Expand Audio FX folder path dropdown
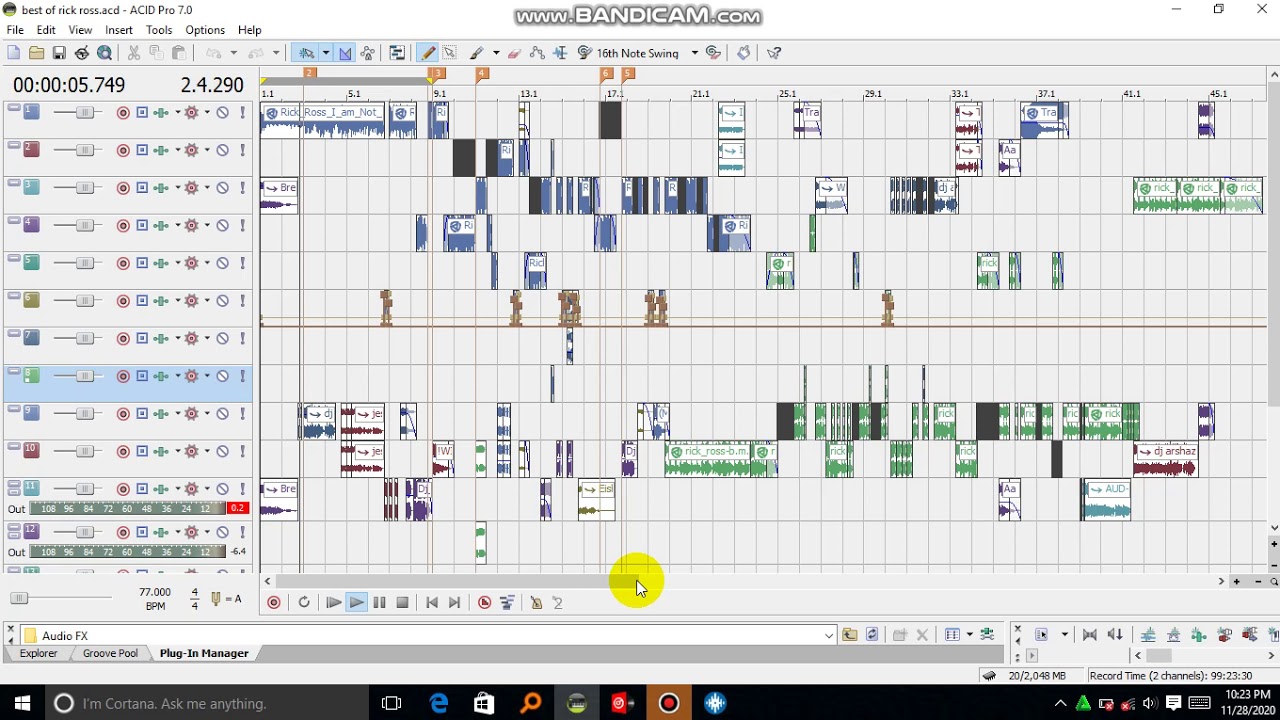 click(x=828, y=635)
